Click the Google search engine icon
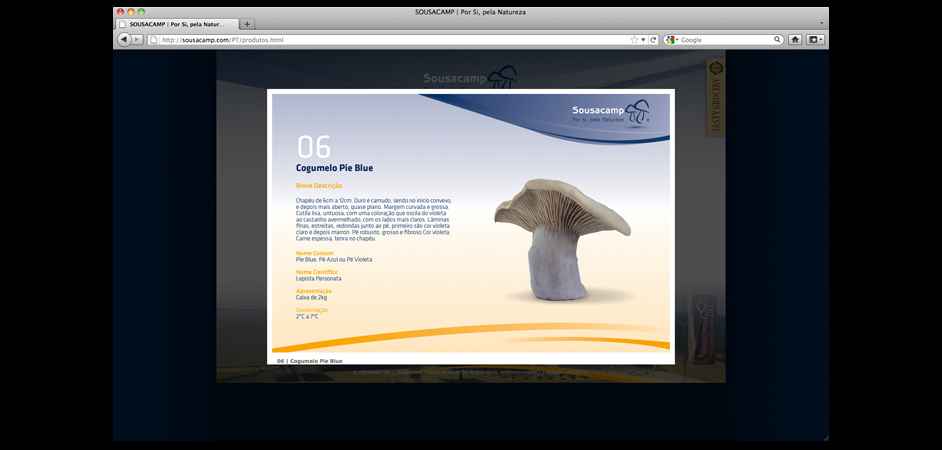 [671, 40]
